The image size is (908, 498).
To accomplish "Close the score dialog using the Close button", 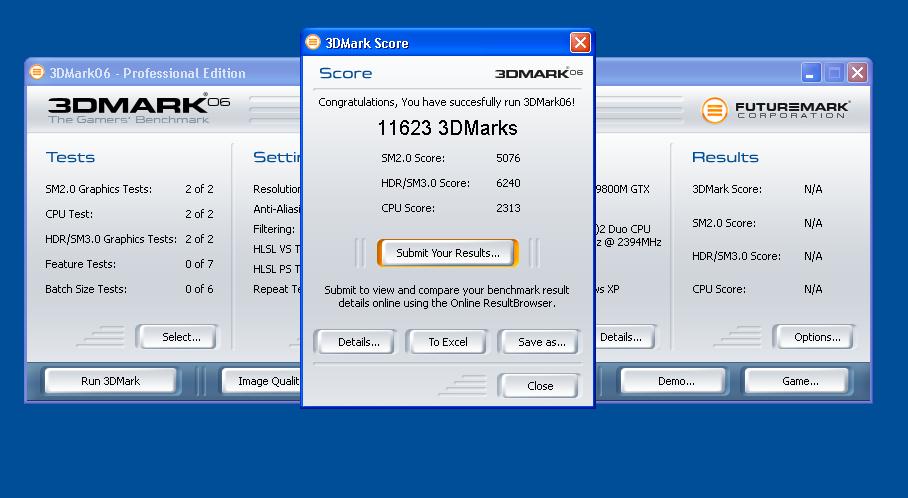I will pos(539,386).
